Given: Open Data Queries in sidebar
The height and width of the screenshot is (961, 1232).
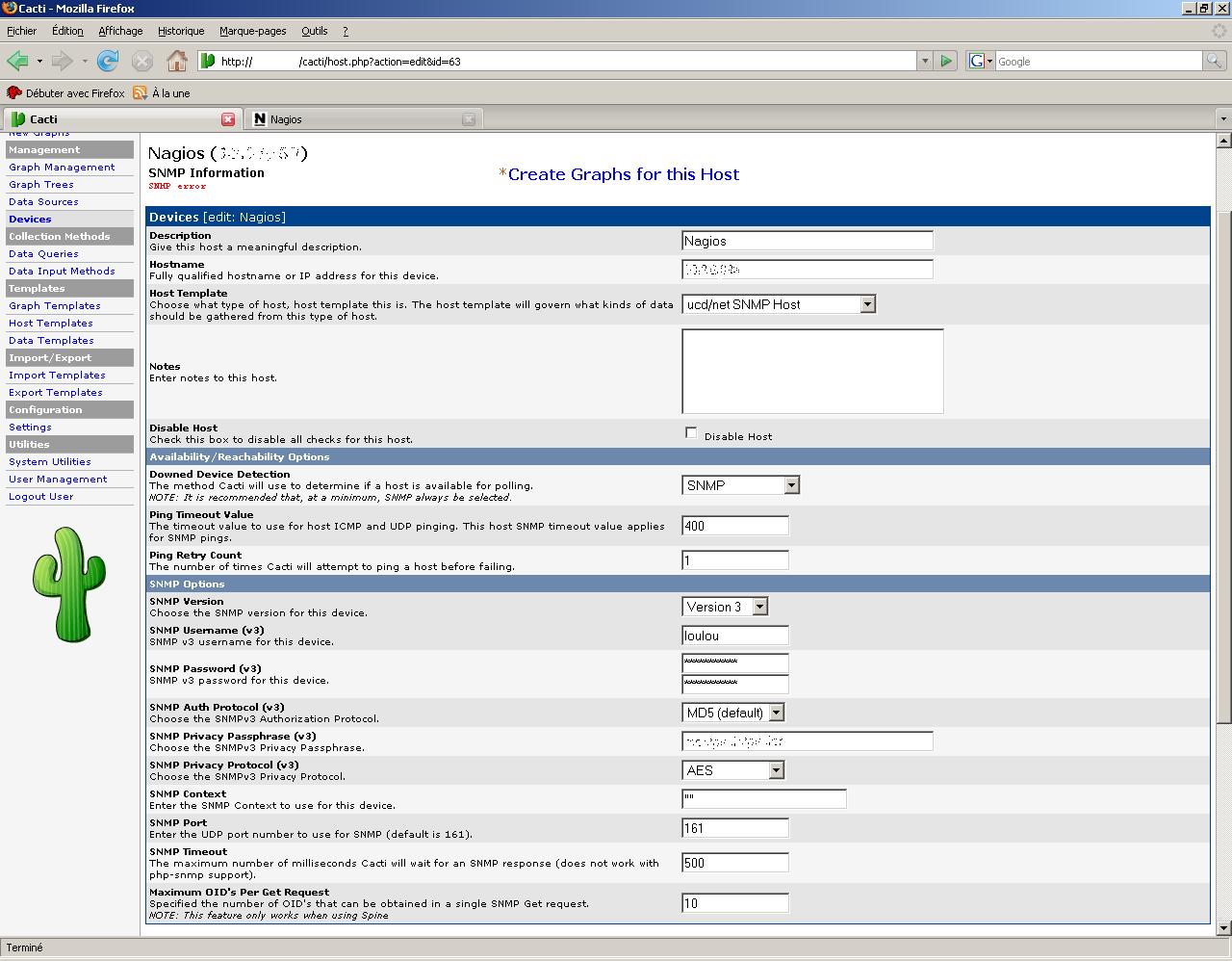Looking at the screenshot, I should click(x=43, y=254).
